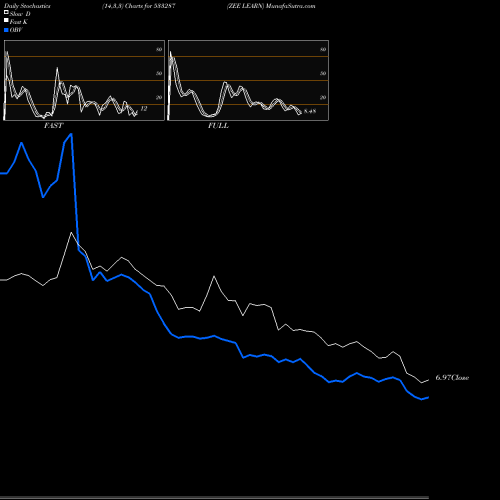
Task: Click the blue OBV legend swatch
Action: tap(6, 30)
